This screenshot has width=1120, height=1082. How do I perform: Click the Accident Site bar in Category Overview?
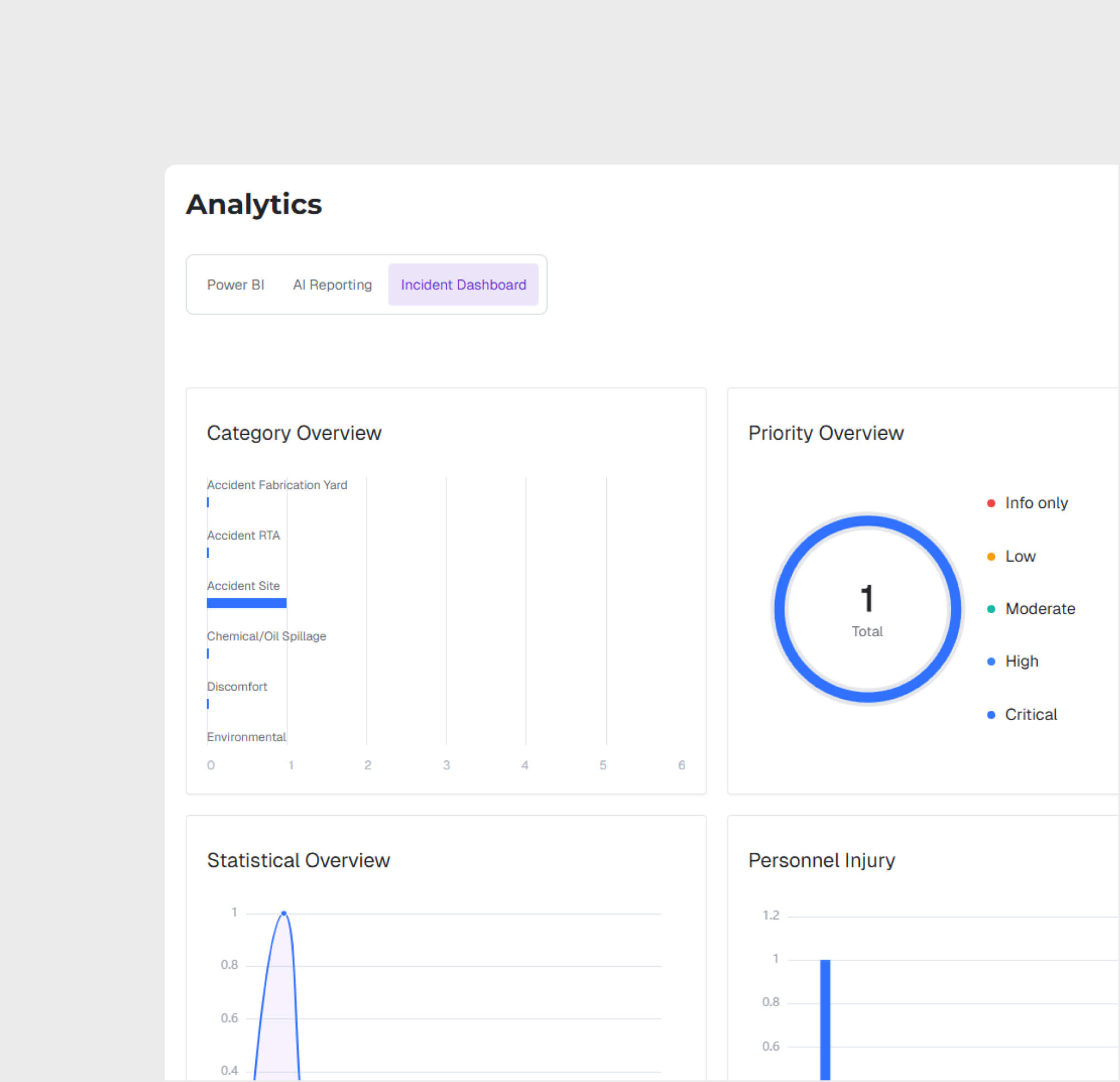[247, 603]
